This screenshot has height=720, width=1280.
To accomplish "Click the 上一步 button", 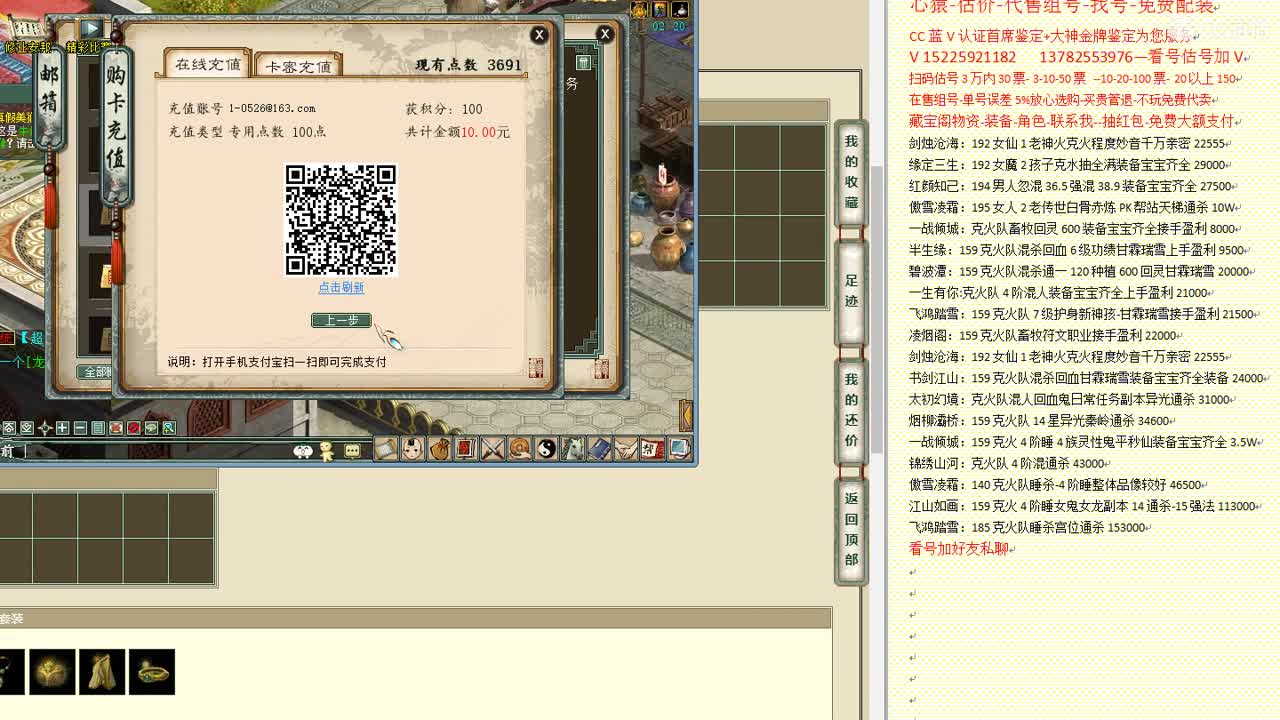I will [x=341, y=320].
